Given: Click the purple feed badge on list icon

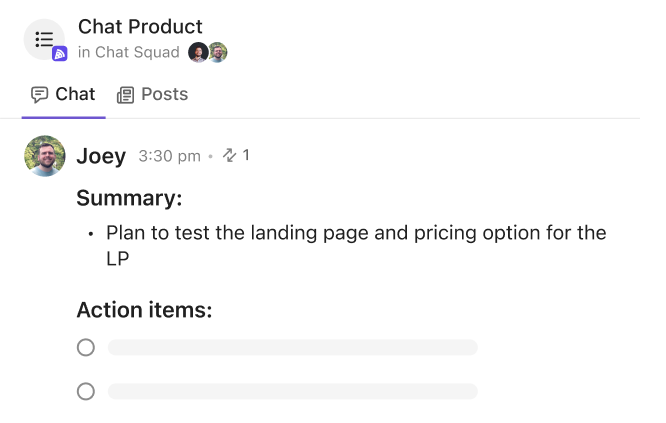Looking at the screenshot, I should (x=59, y=54).
